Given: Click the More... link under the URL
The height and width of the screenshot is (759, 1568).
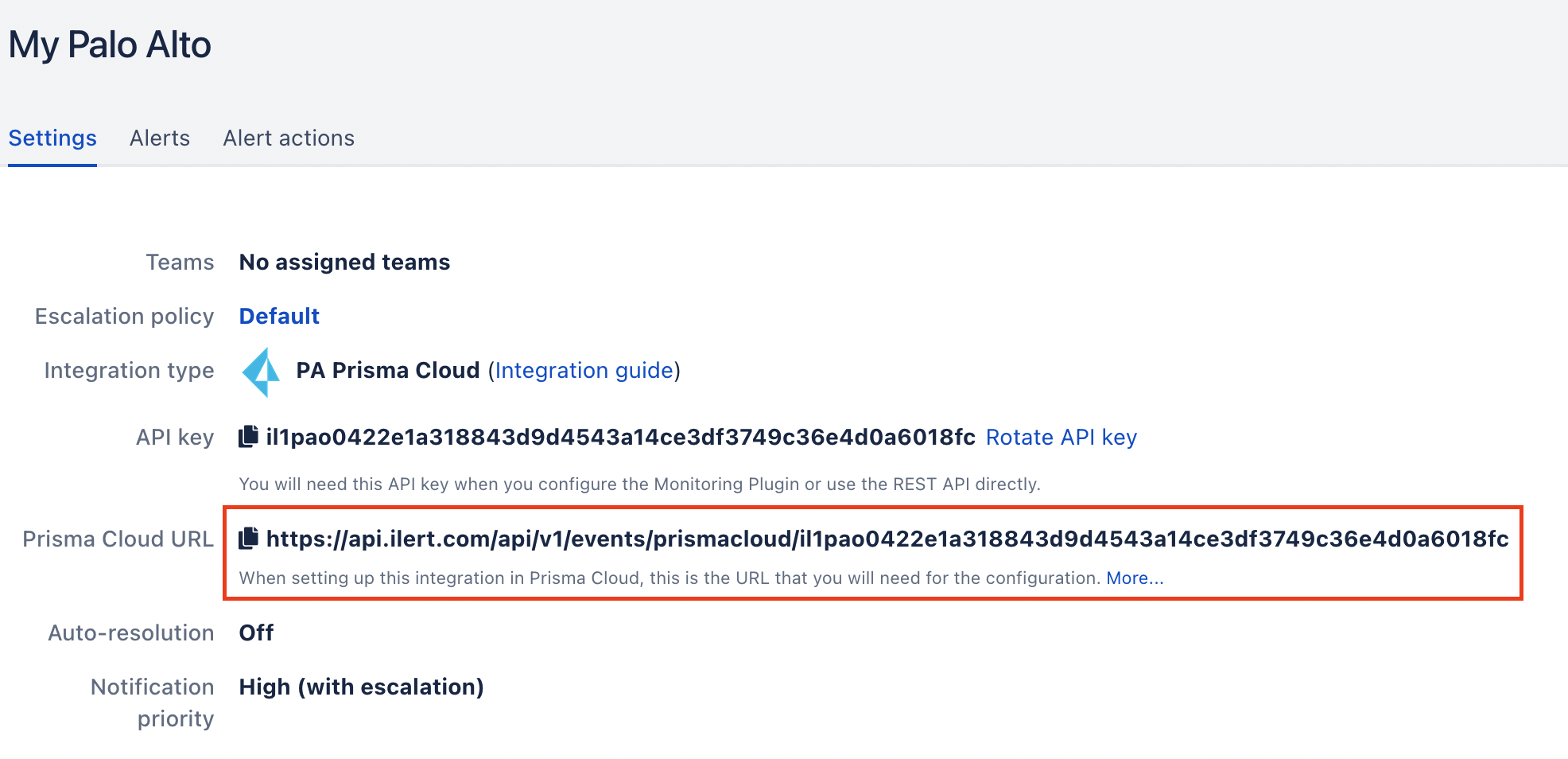Looking at the screenshot, I should 1135,578.
